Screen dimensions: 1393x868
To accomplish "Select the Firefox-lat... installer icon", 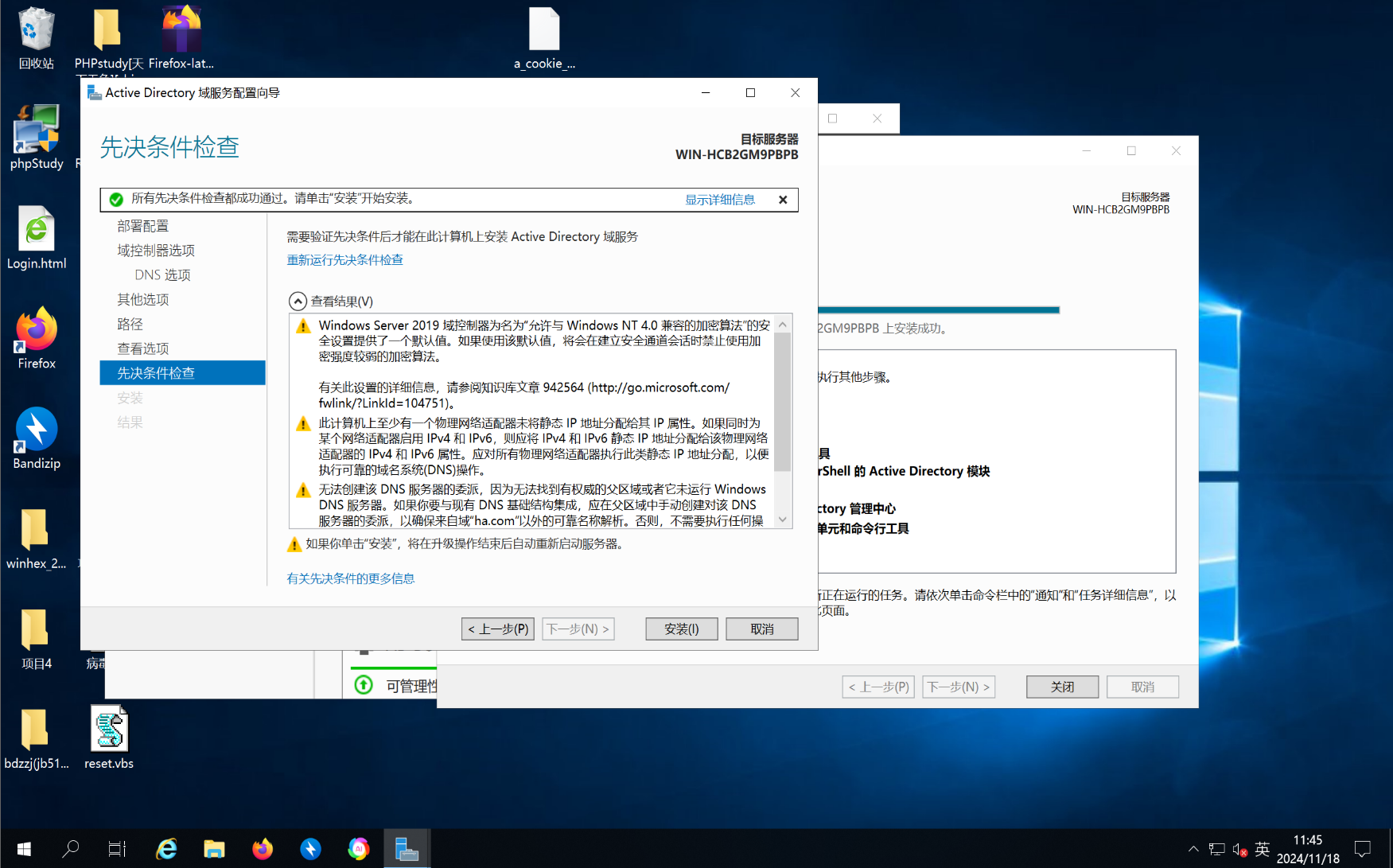I will coord(181,38).
